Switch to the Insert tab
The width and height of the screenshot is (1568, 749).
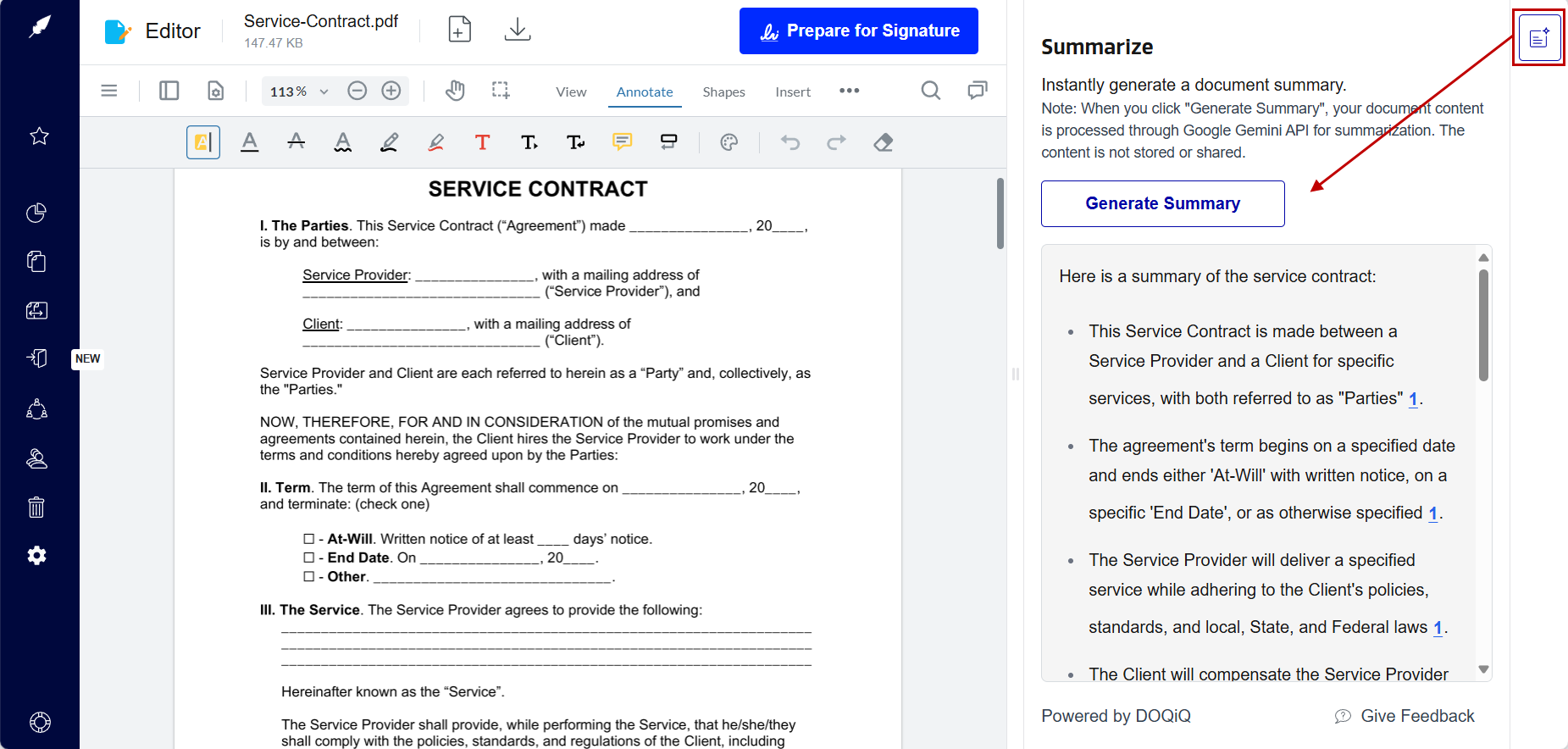[793, 92]
